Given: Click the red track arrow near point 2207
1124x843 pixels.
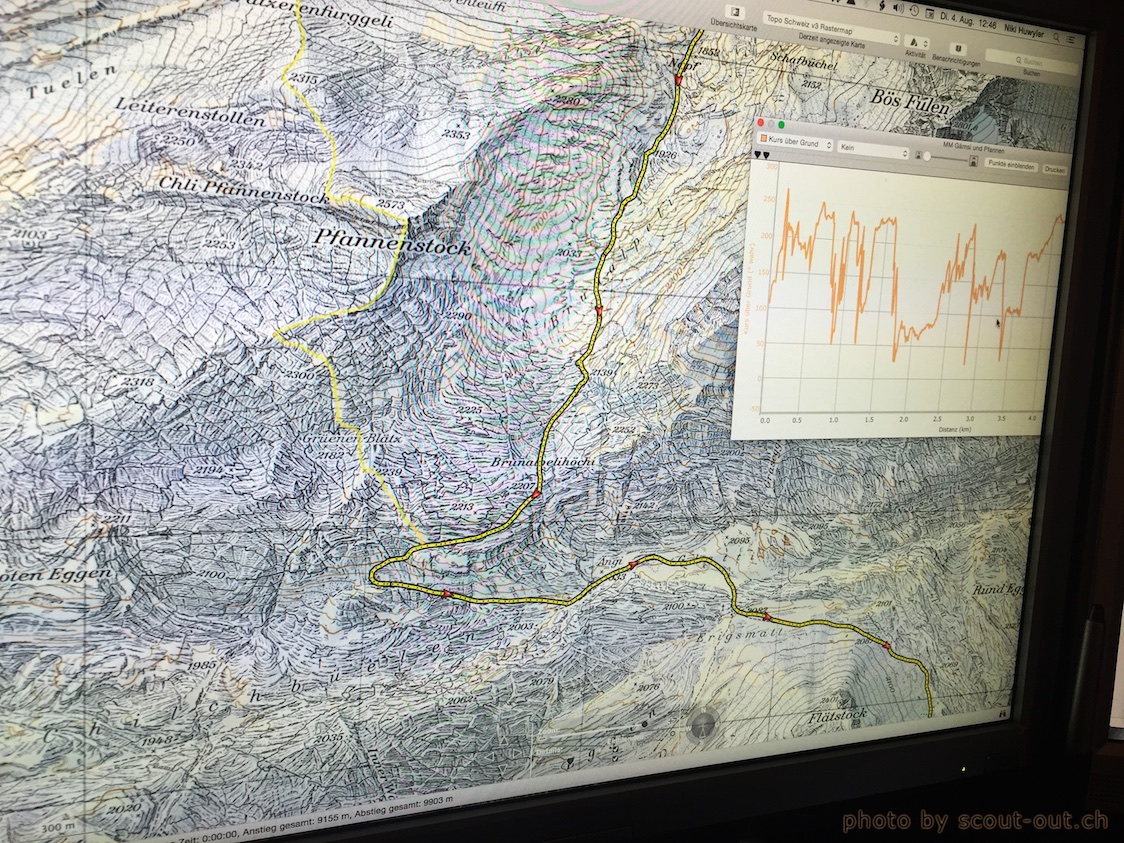Looking at the screenshot, I should tap(536, 493).
